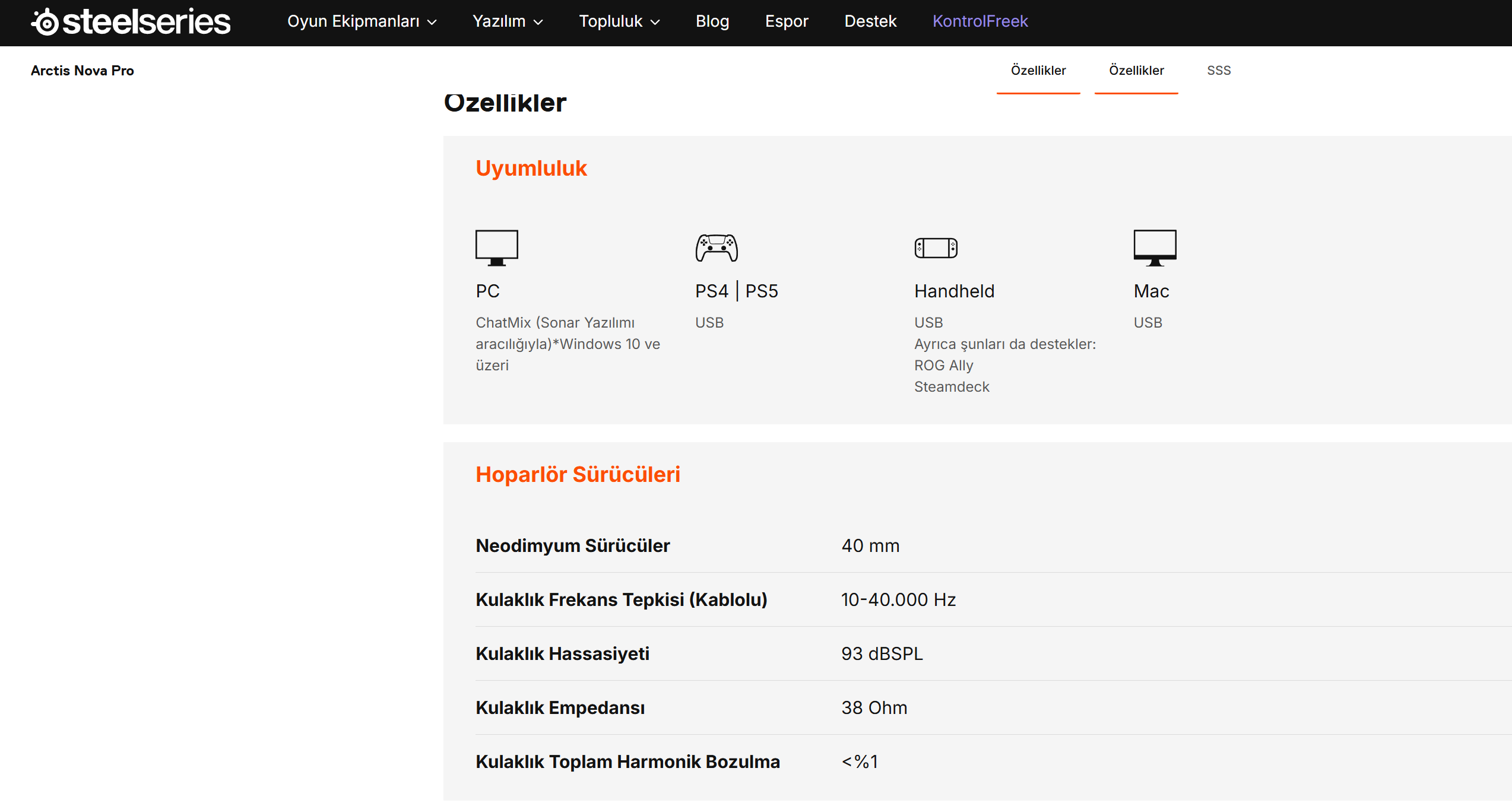Open the Blog page
Viewport: 1512px width, 803px height.
[x=712, y=21]
